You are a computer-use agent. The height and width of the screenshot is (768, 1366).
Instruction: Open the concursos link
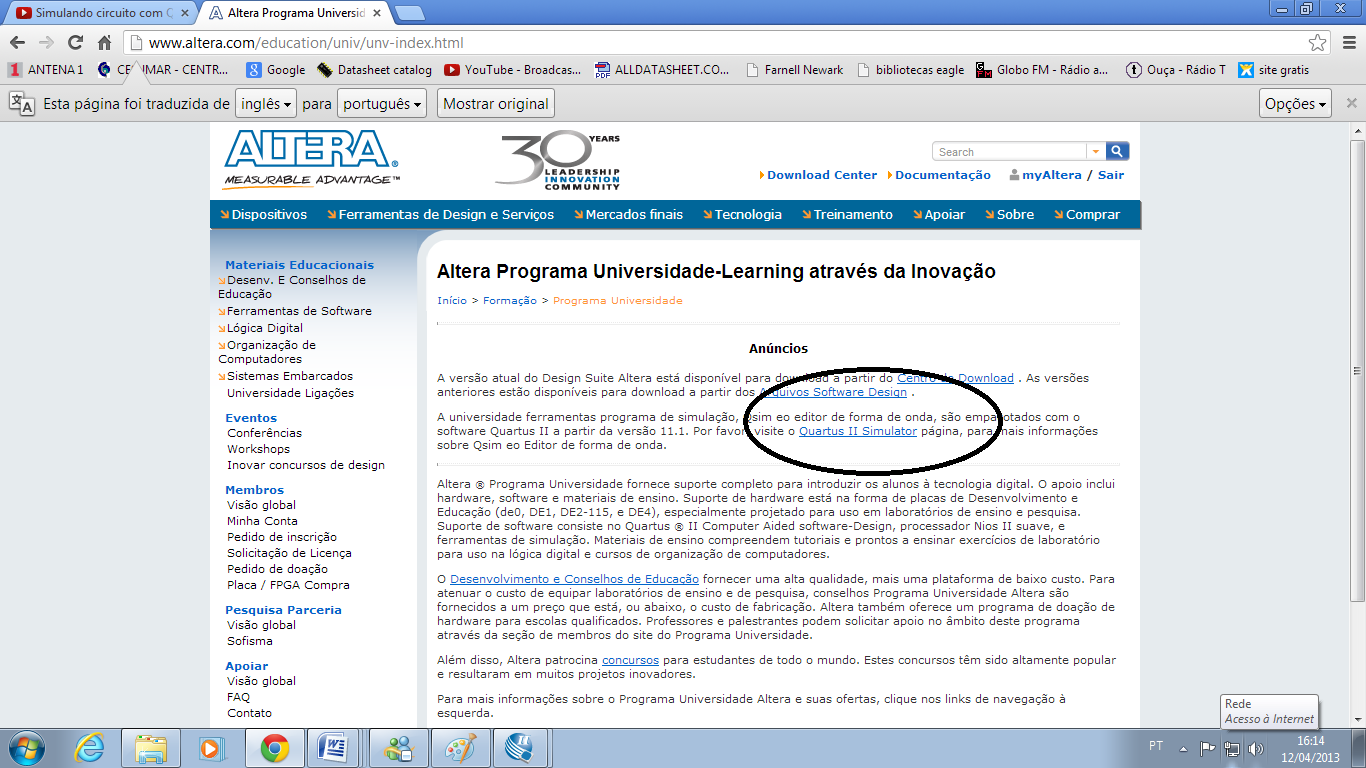pos(629,661)
